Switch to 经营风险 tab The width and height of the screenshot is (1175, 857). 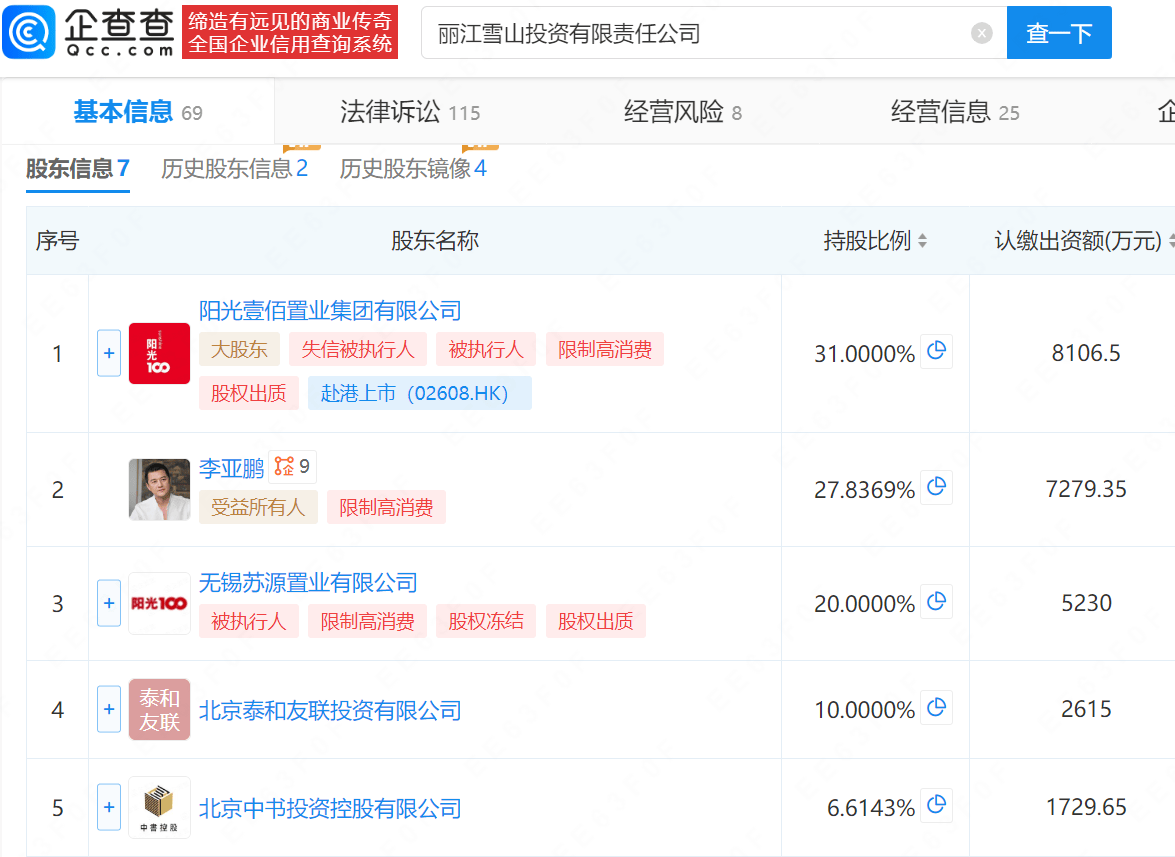[682, 112]
